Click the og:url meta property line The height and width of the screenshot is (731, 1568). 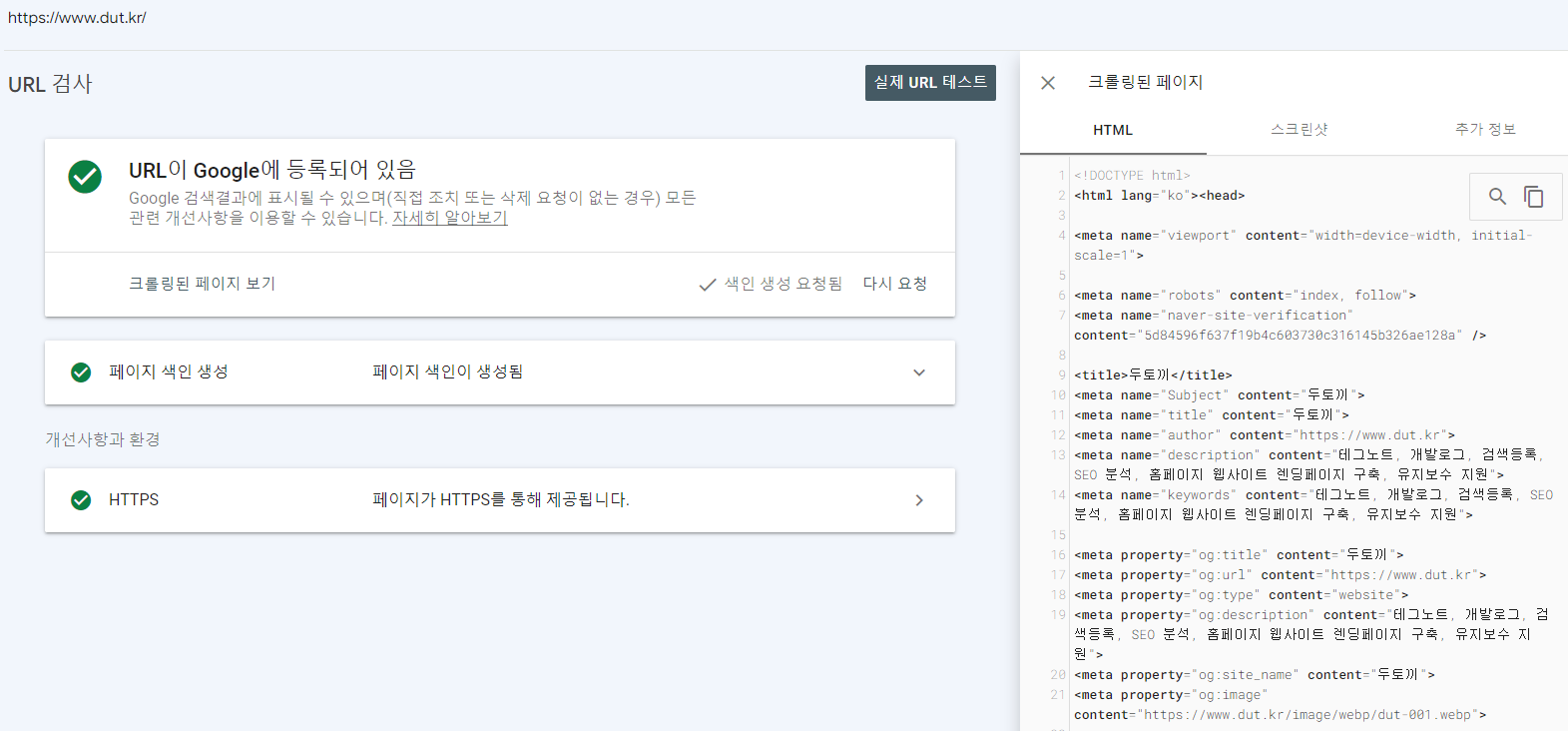click(1281, 575)
